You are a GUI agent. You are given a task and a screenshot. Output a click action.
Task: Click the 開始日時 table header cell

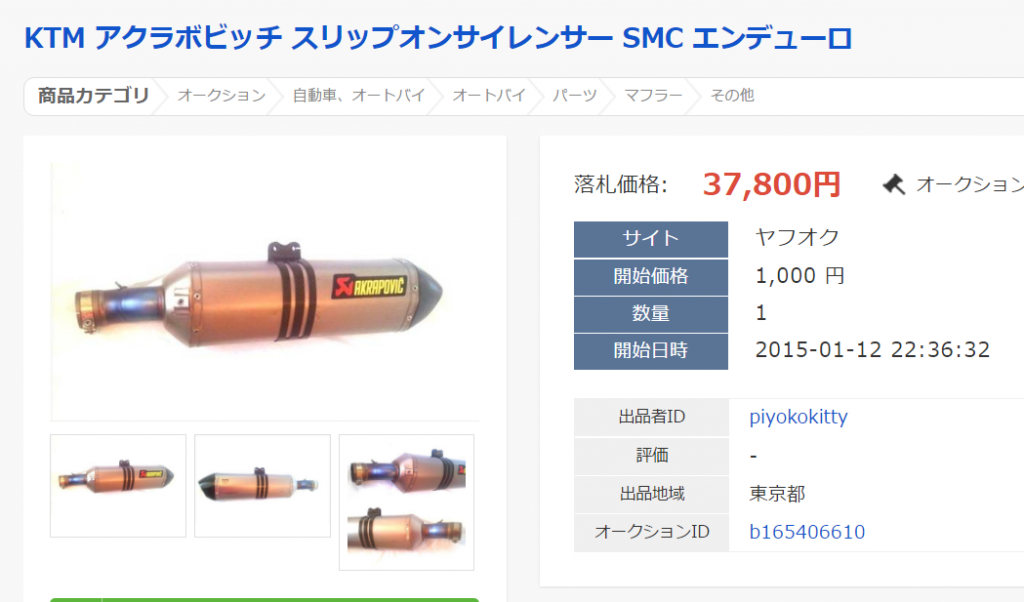[x=650, y=351]
